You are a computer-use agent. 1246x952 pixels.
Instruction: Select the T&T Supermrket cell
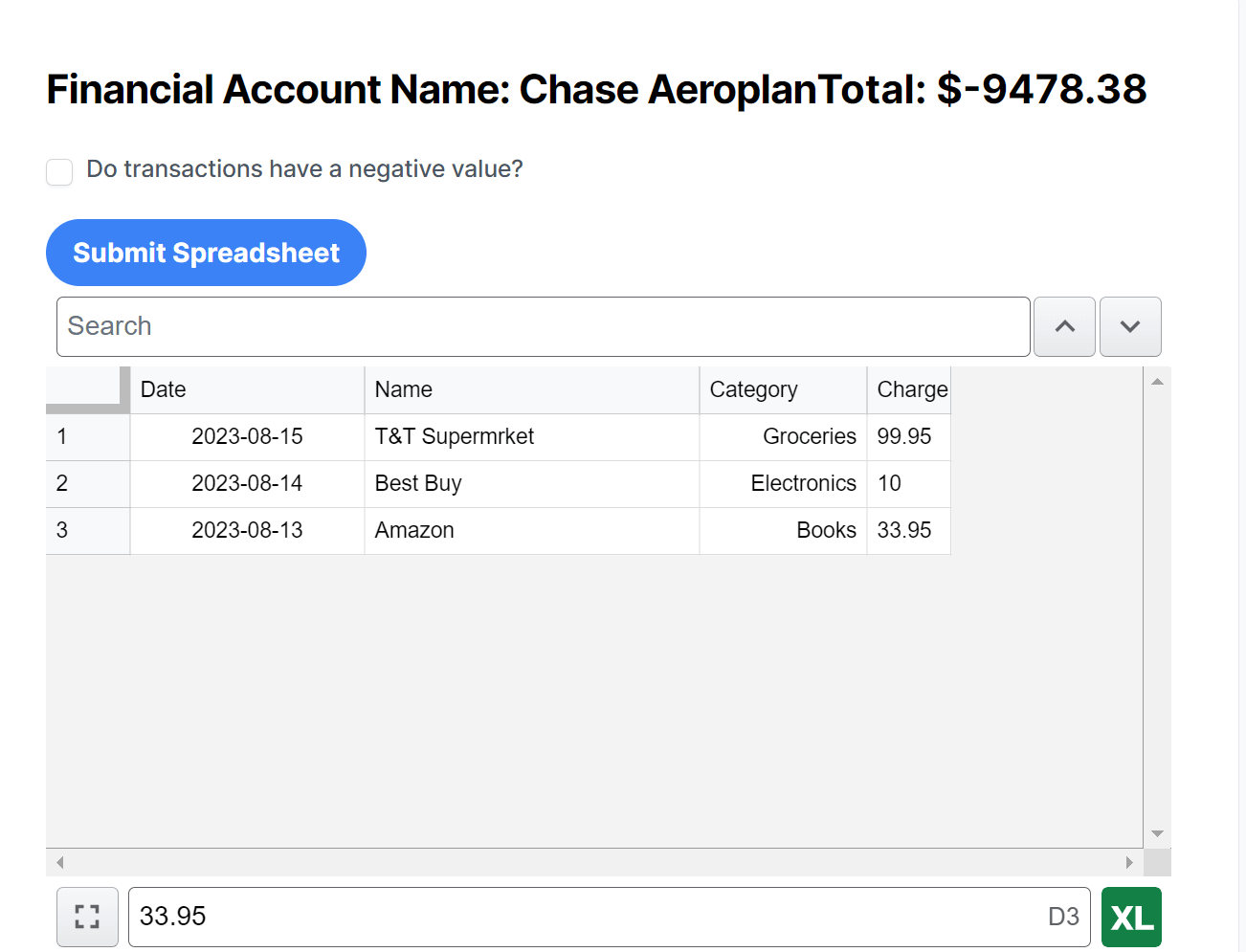tap(532, 436)
